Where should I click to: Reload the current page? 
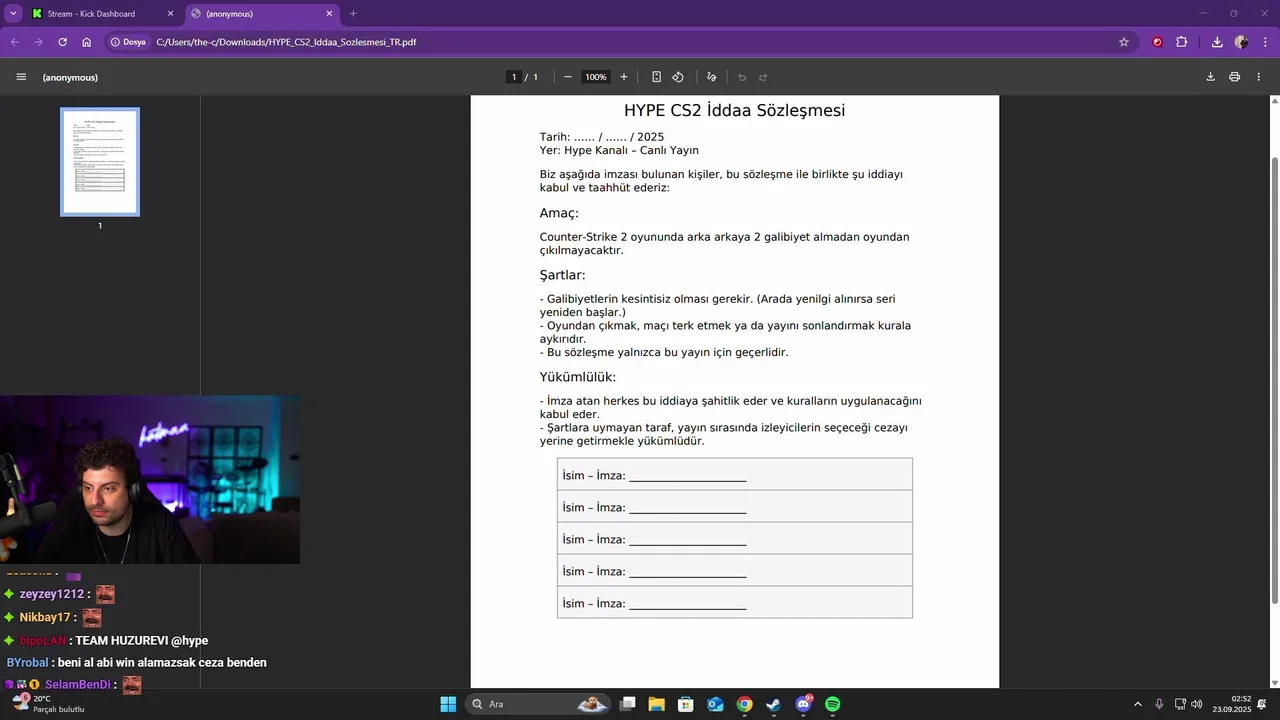coord(62,42)
